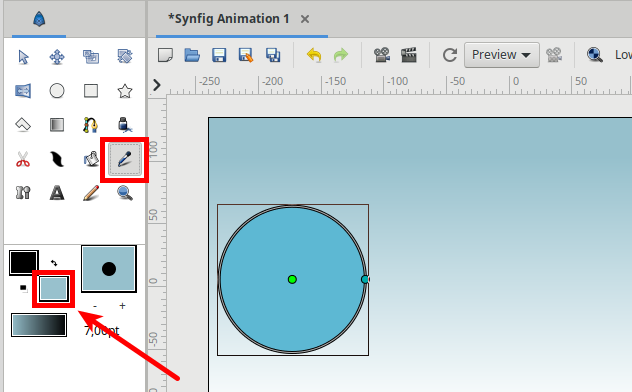Open a file from folder icon
632x392 pixels.
[192, 55]
